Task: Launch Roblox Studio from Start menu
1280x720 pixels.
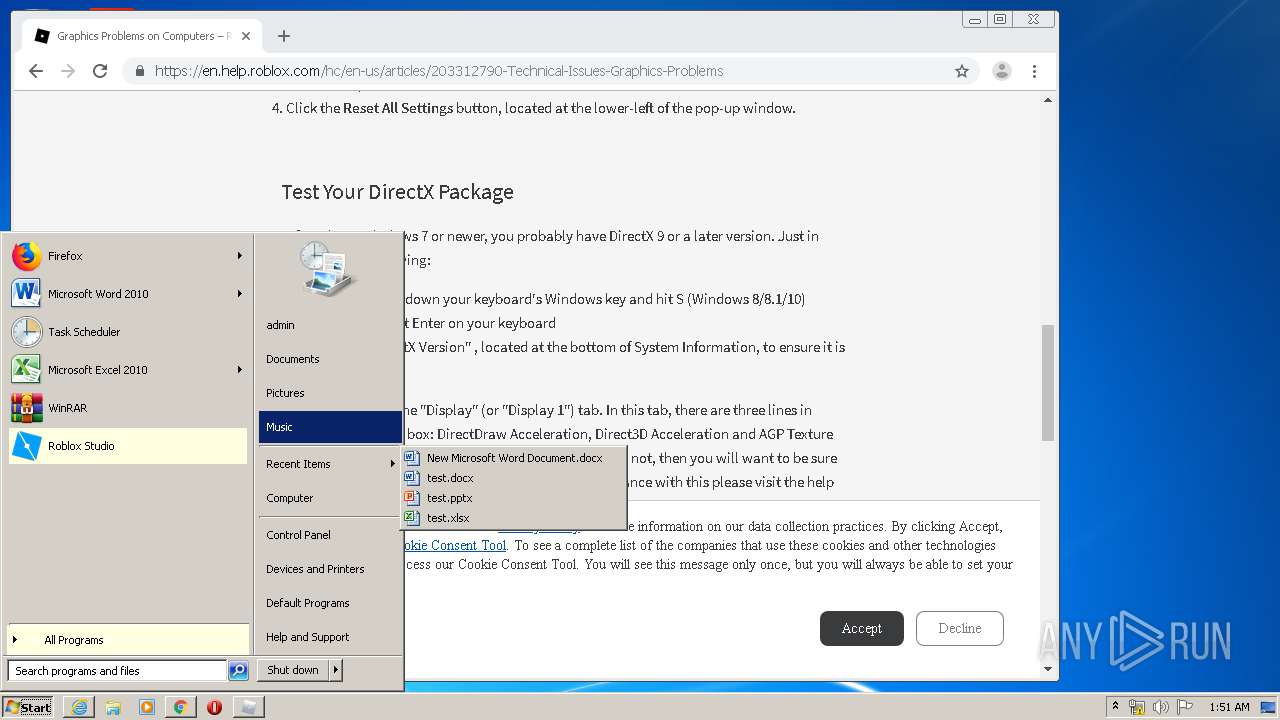Action: 128,446
